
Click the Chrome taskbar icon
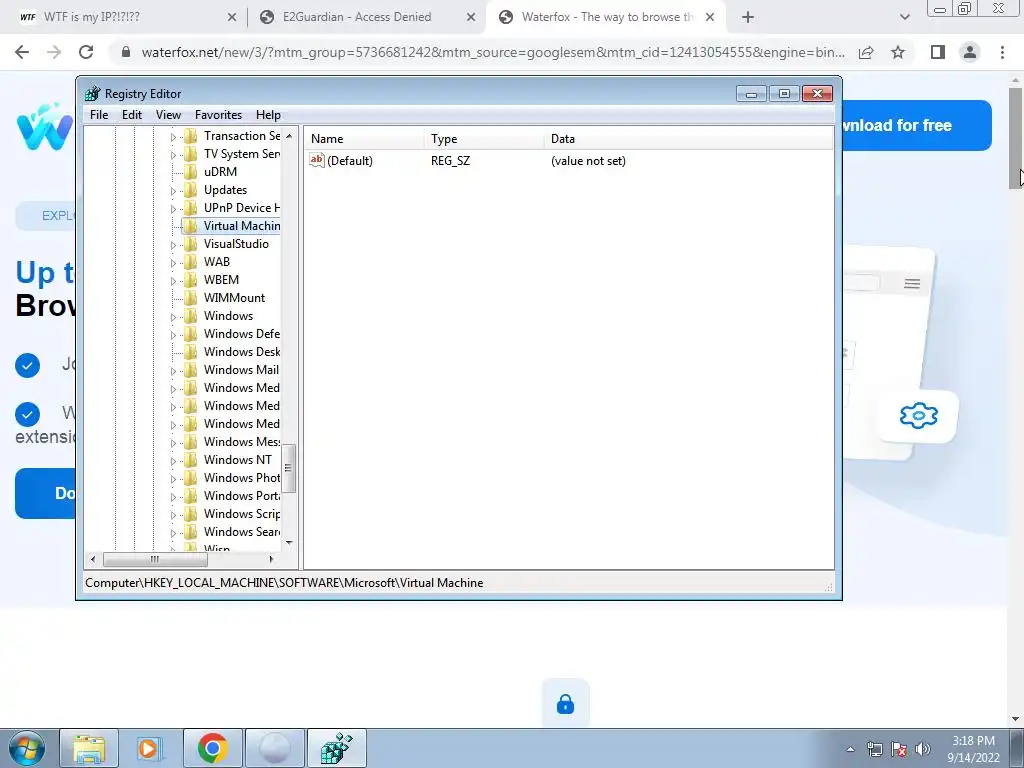coord(212,748)
